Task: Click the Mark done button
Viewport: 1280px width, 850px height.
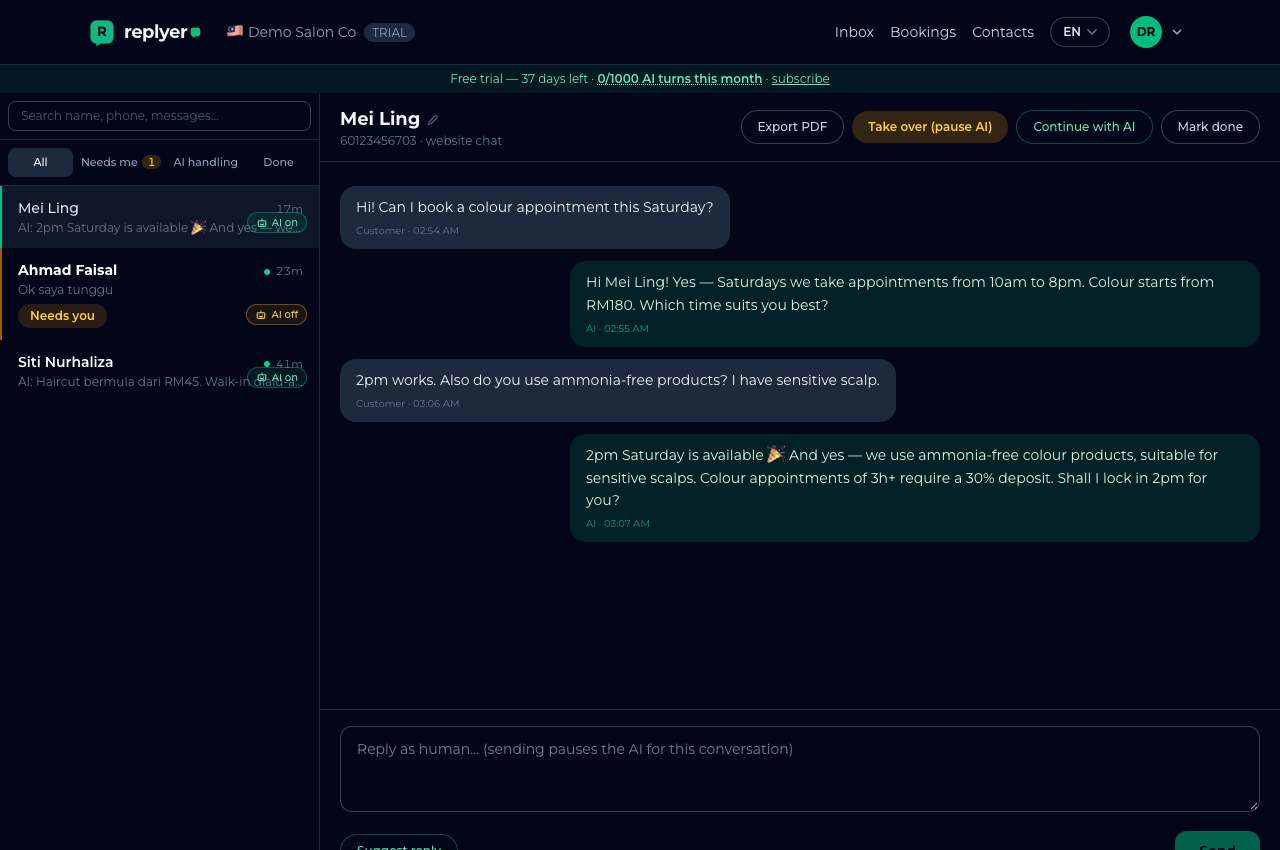Action: tap(1210, 127)
